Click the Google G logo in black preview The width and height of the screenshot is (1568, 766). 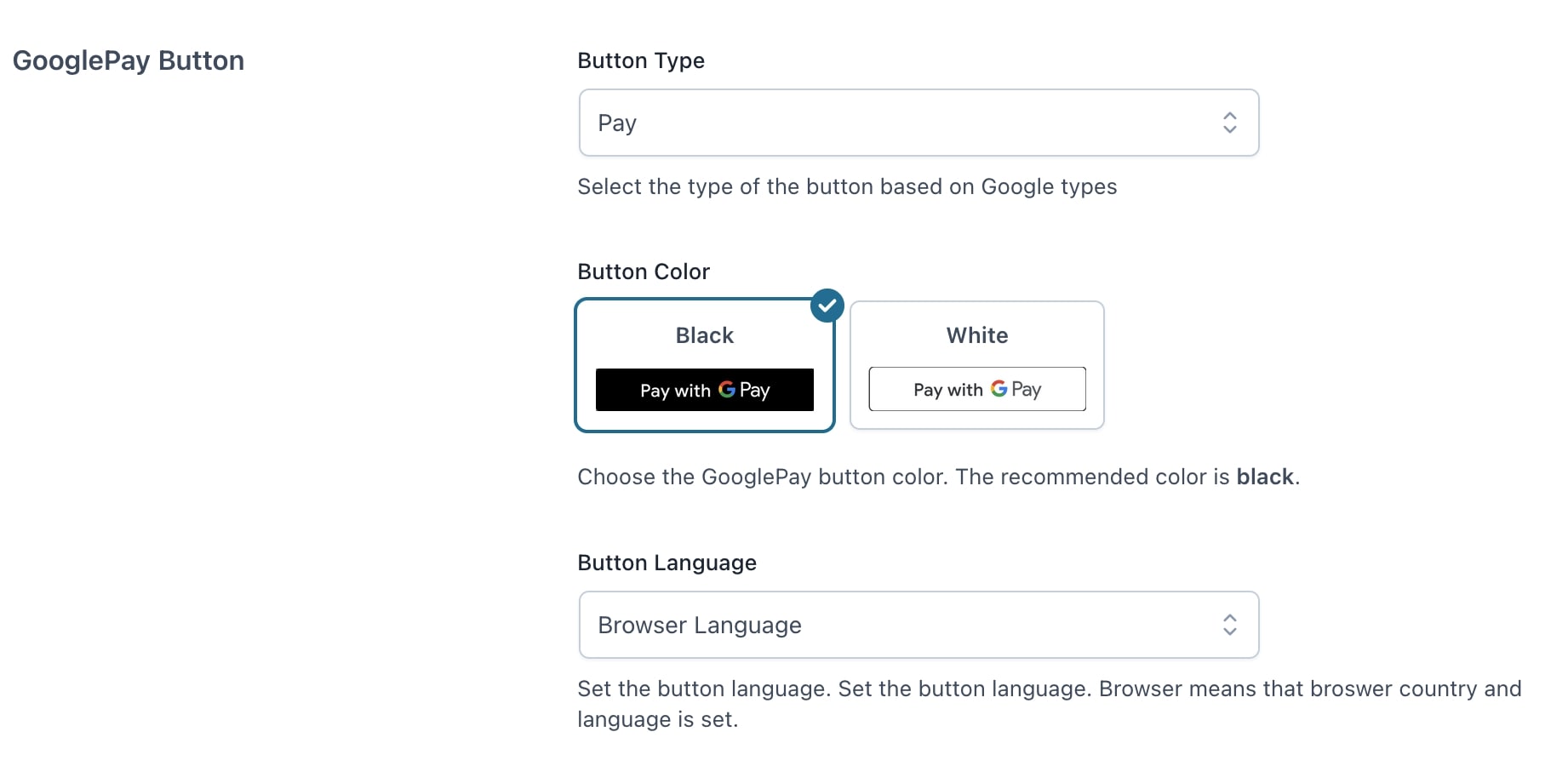727,389
